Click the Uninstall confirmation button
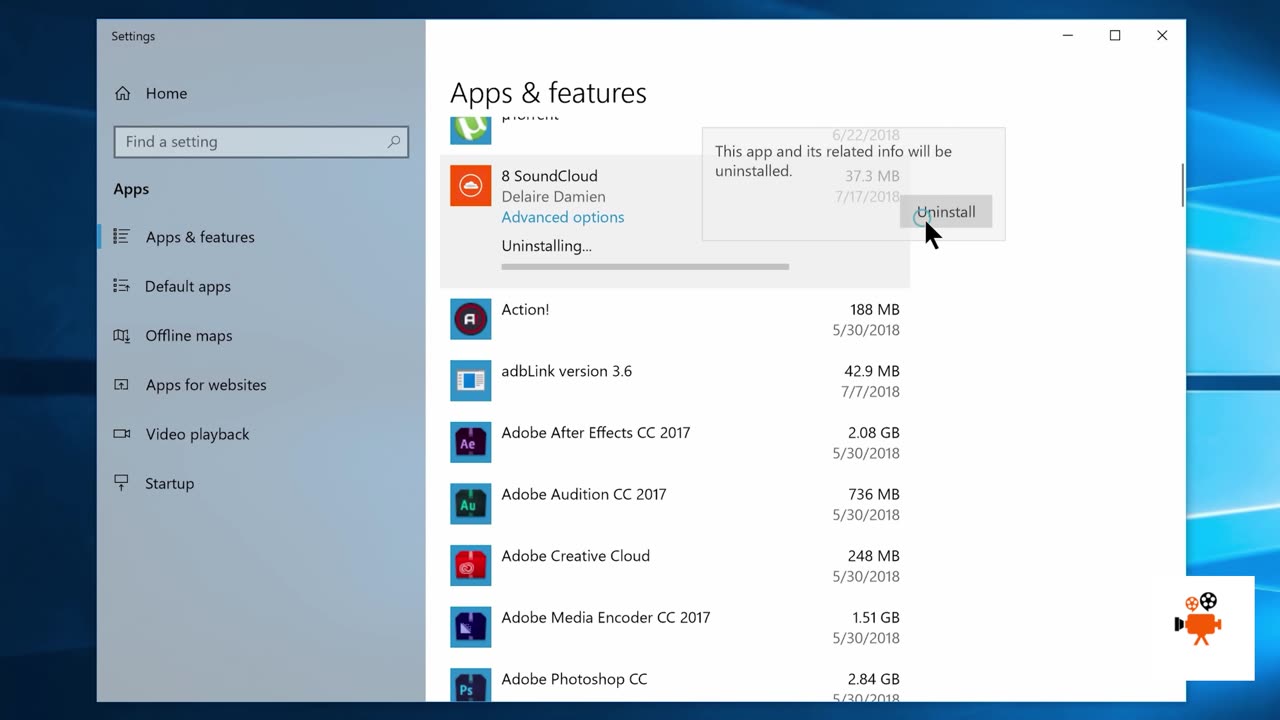1280x720 pixels. point(946,212)
